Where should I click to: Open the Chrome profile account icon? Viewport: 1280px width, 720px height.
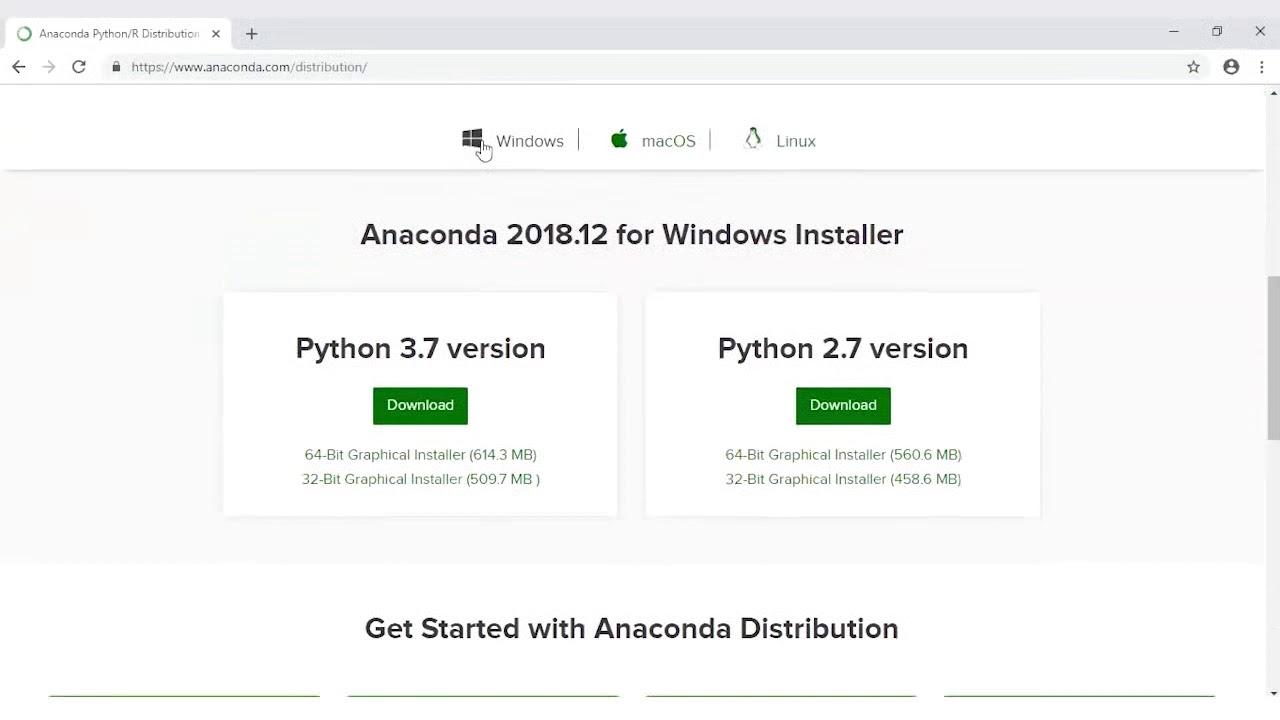(x=1231, y=67)
